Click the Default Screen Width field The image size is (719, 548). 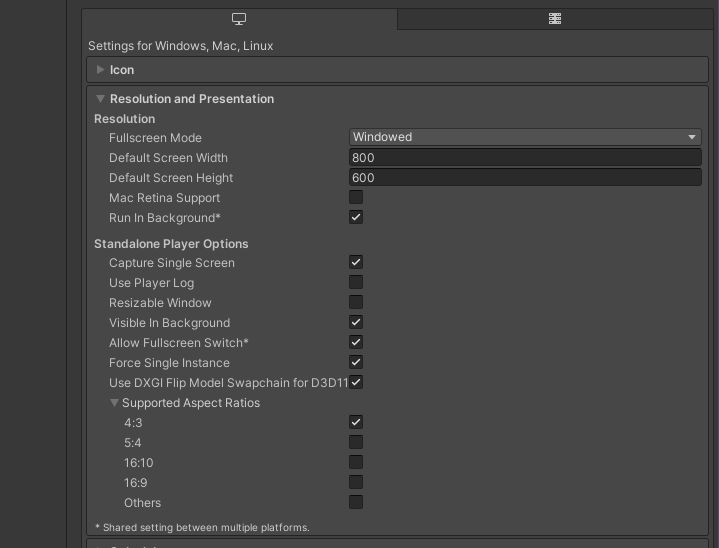click(525, 157)
